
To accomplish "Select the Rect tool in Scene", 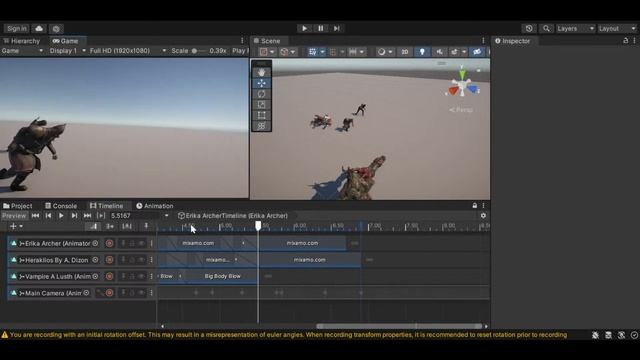I will point(261,115).
